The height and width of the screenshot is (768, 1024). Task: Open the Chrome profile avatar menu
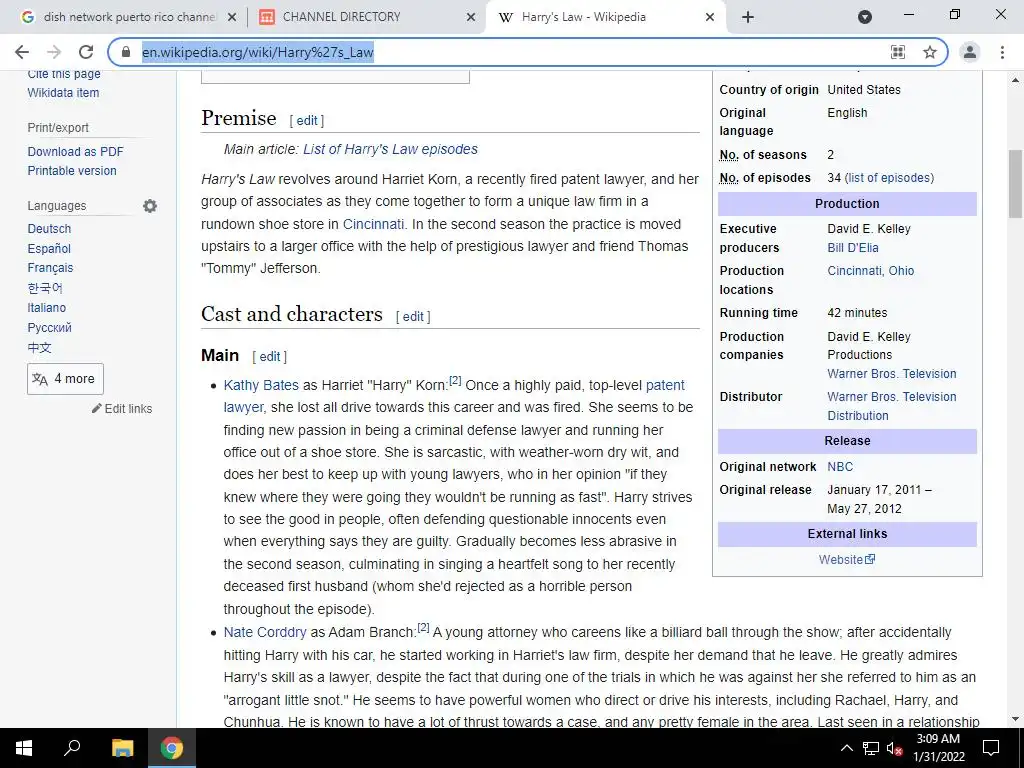970,52
